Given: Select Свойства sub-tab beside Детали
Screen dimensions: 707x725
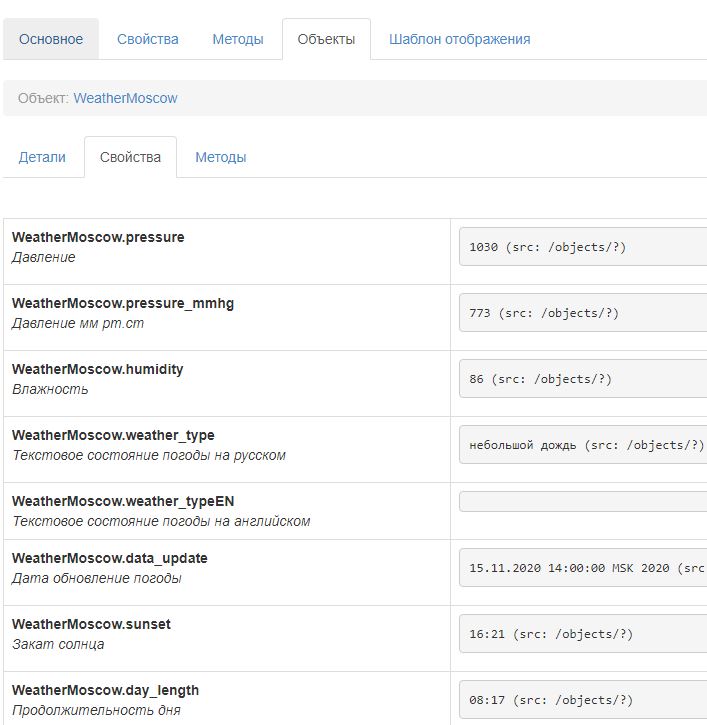Looking at the screenshot, I should pos(130,157).
